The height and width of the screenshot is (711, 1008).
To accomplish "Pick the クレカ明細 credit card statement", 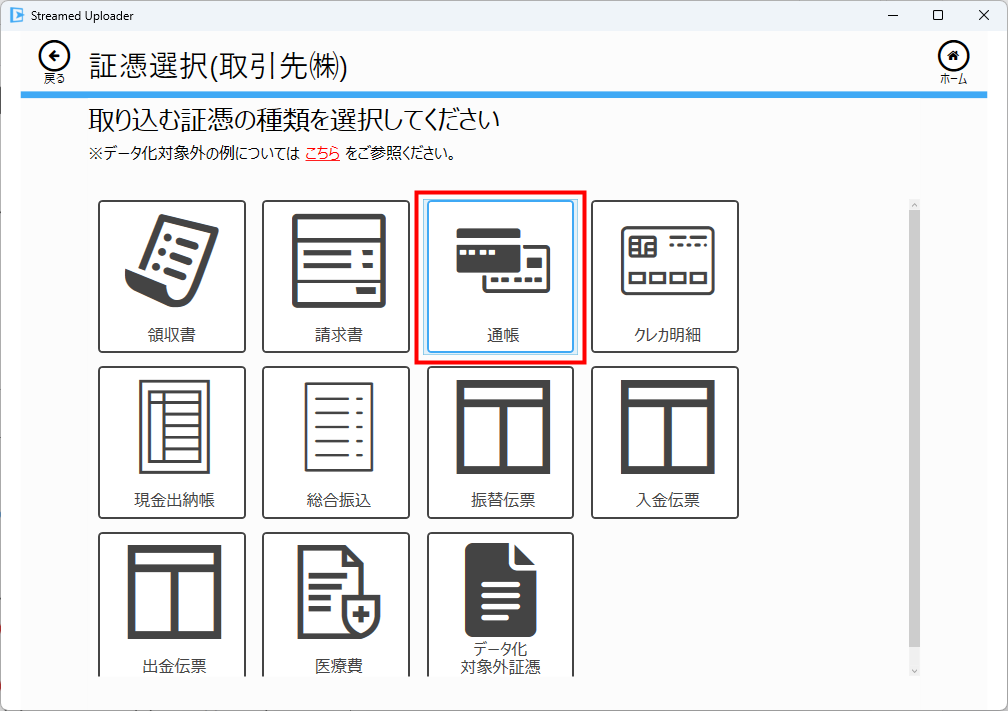I will pos(665,276).
